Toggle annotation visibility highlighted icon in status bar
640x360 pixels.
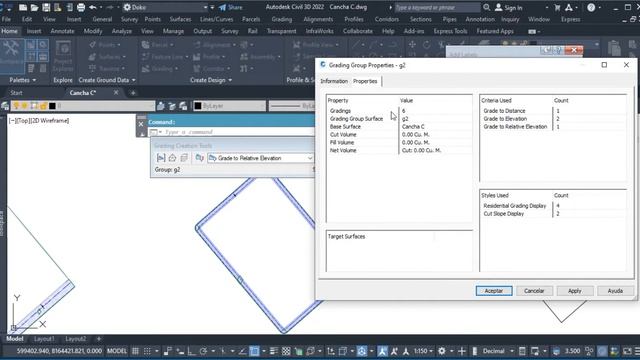tap(382, 351)
